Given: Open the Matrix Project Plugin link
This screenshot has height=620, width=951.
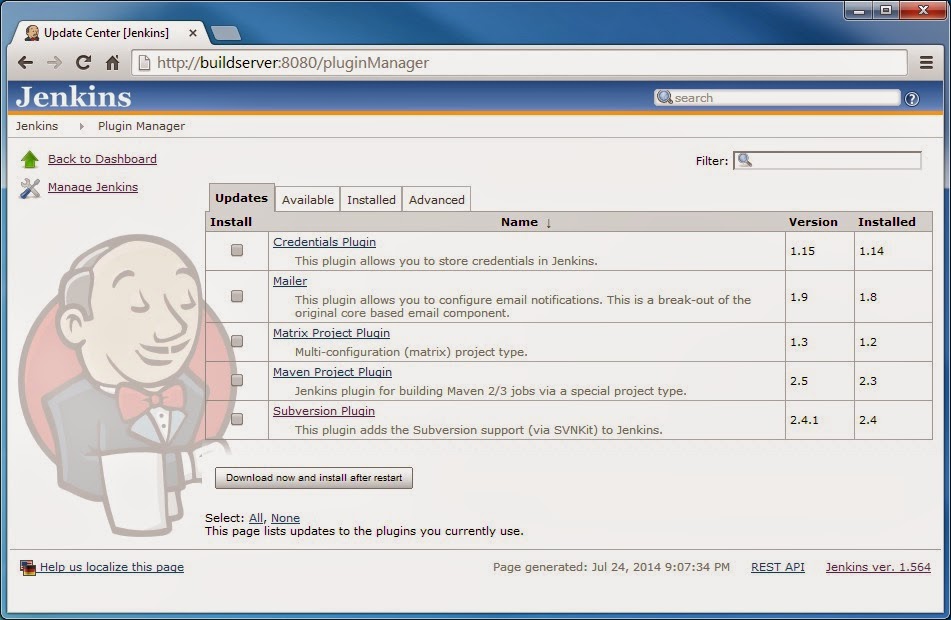Looking at the screenshot, I should click(331, 333).
